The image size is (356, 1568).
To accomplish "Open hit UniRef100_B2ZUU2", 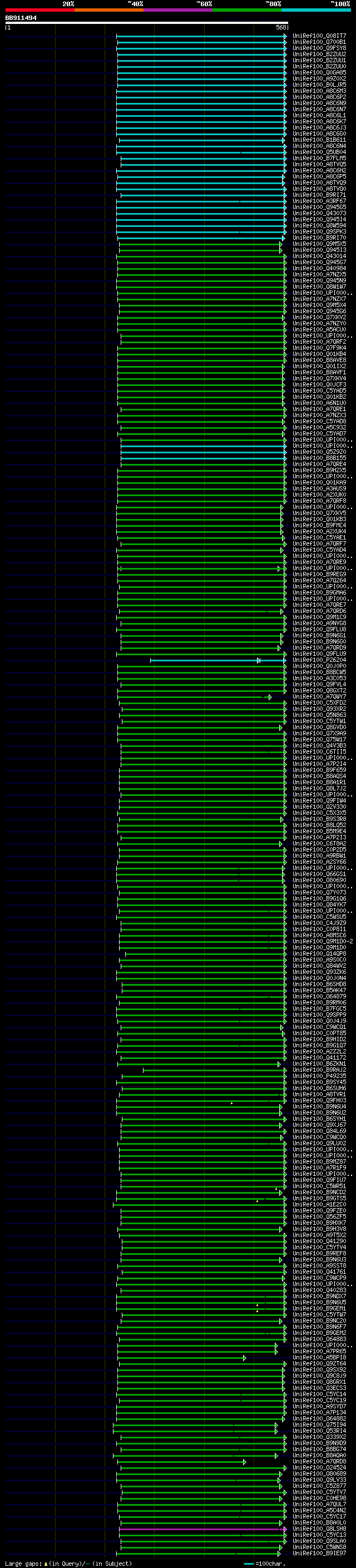I will point(319,54).
